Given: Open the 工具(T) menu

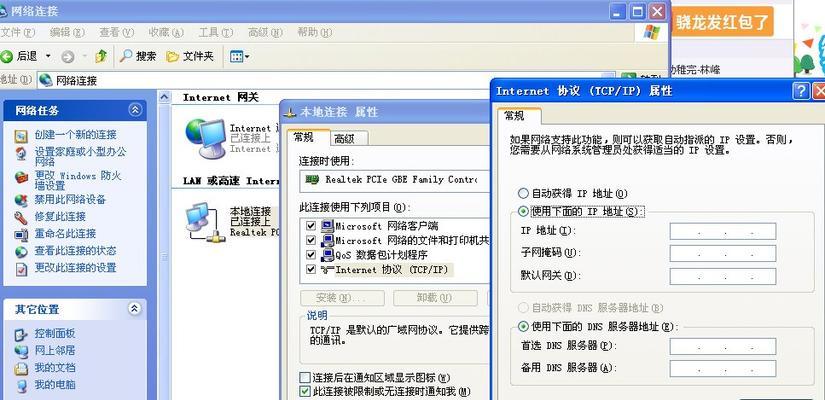Looking at the screenshot, I should point(216,32).
